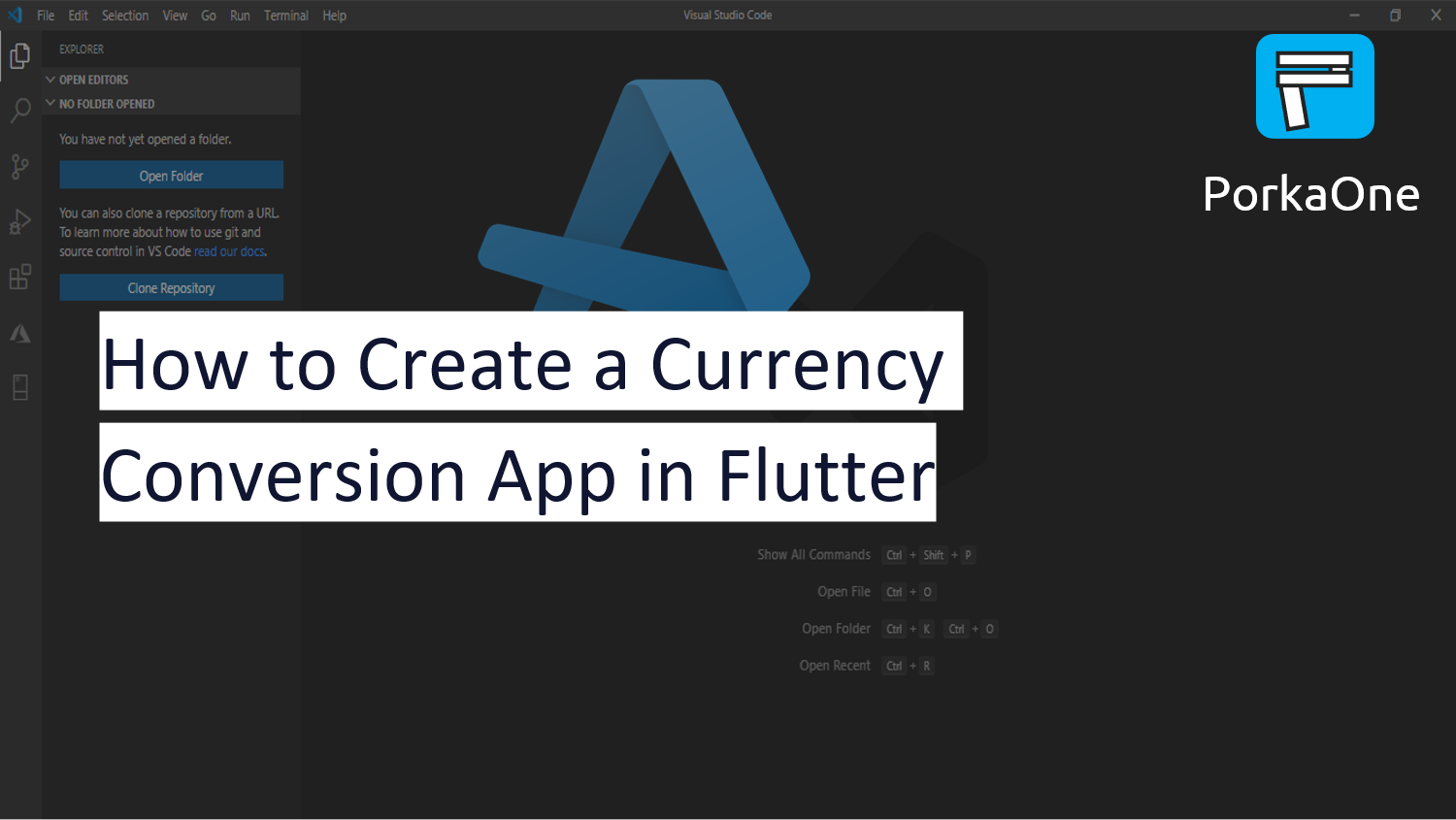Image resolution: width=1456 pixels, height=820 pixels.
Task: Close the Visual Studio Code window
Action: click(1436, 15)
